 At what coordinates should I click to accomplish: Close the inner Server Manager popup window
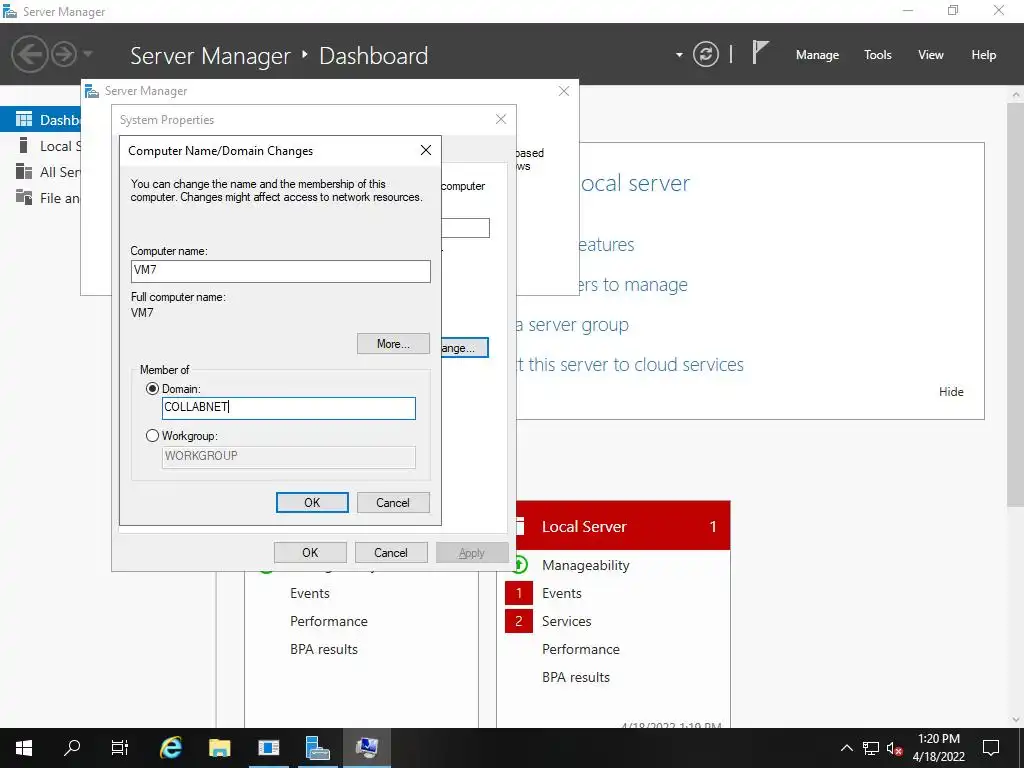pos(564,91)
